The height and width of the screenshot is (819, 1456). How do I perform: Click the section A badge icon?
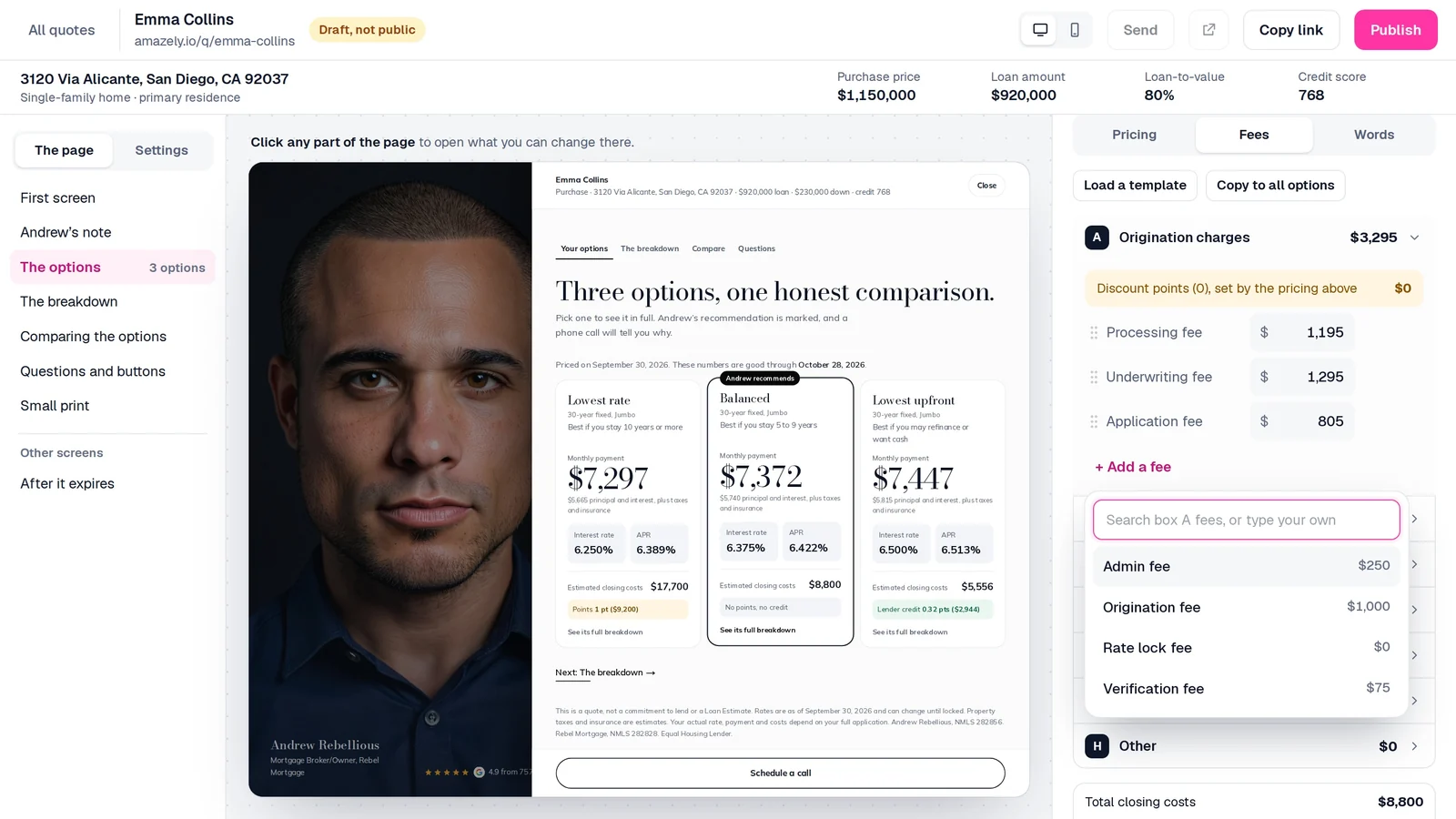point(1097,238)
